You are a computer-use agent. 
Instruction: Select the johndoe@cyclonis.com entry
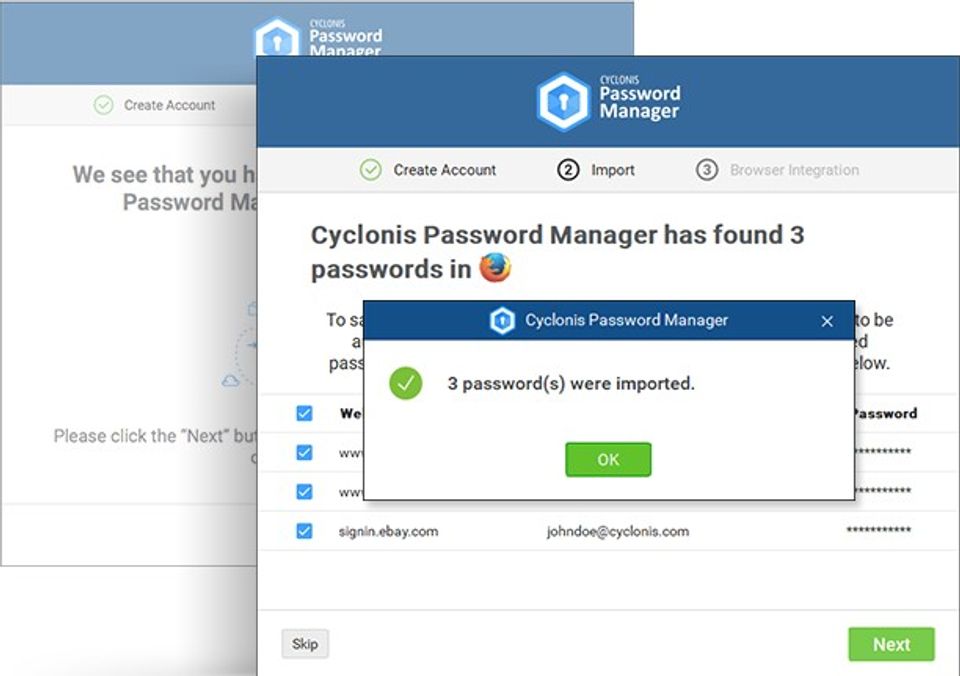click(617, 531)
